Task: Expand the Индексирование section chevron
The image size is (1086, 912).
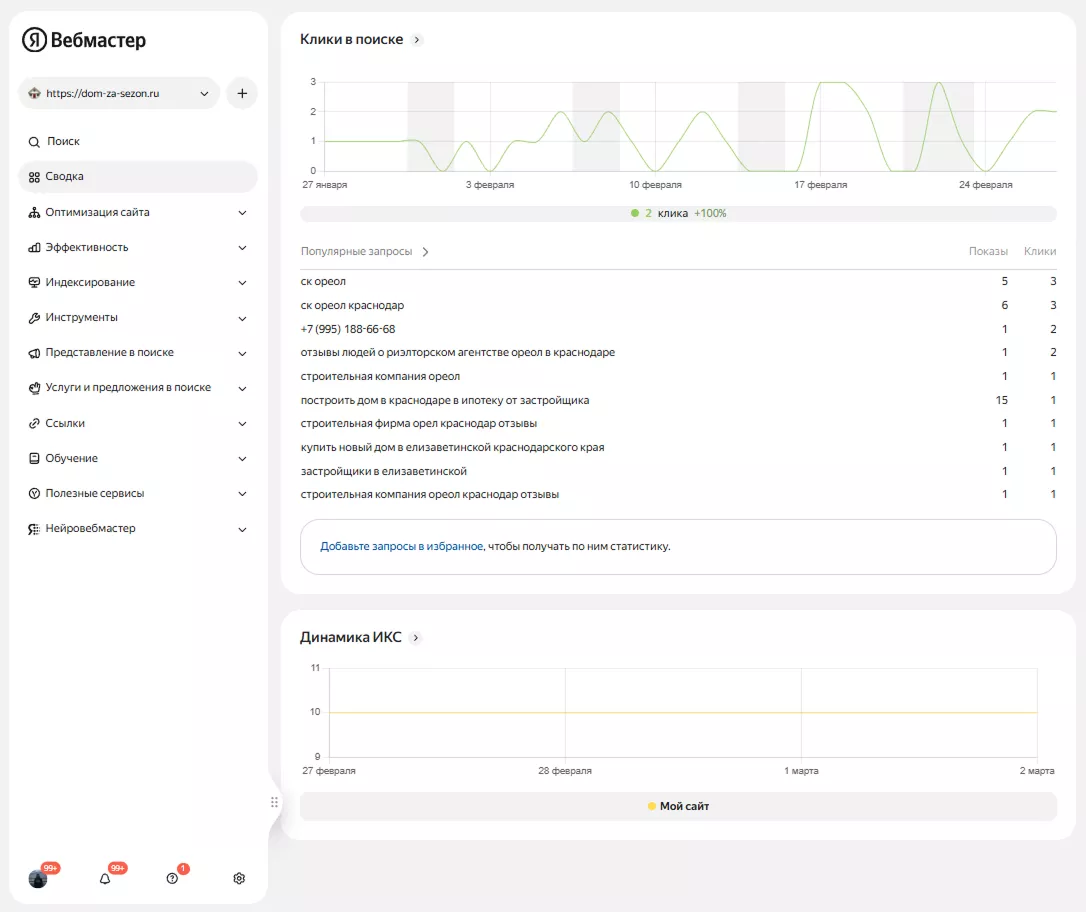Action: (x=242, y=283)
